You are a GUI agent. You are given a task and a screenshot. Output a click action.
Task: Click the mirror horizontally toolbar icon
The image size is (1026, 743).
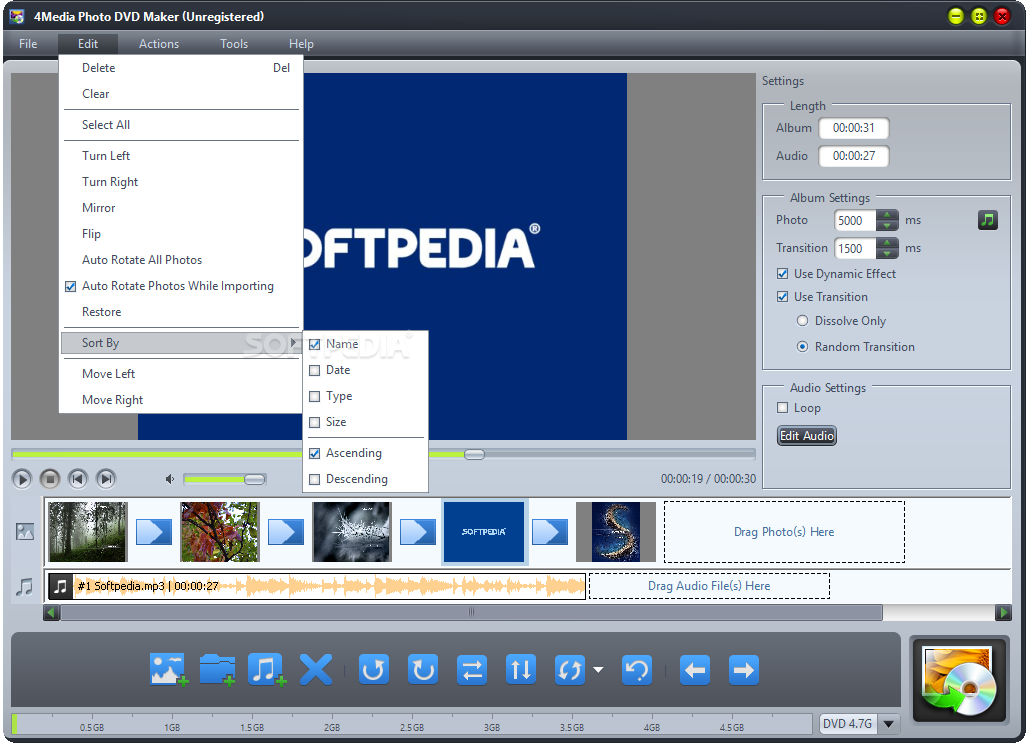[472, 670]
